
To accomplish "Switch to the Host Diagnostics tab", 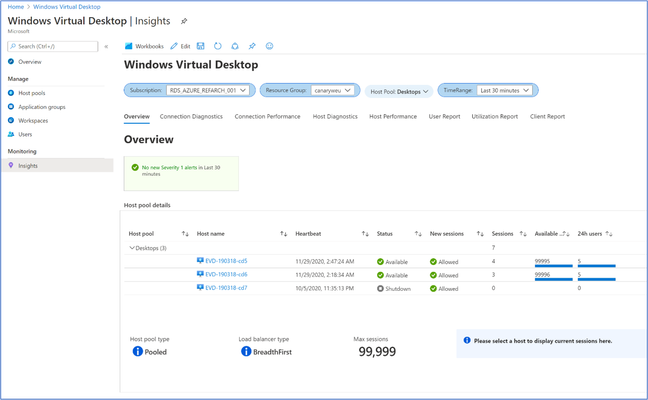I will coord(335,117).
